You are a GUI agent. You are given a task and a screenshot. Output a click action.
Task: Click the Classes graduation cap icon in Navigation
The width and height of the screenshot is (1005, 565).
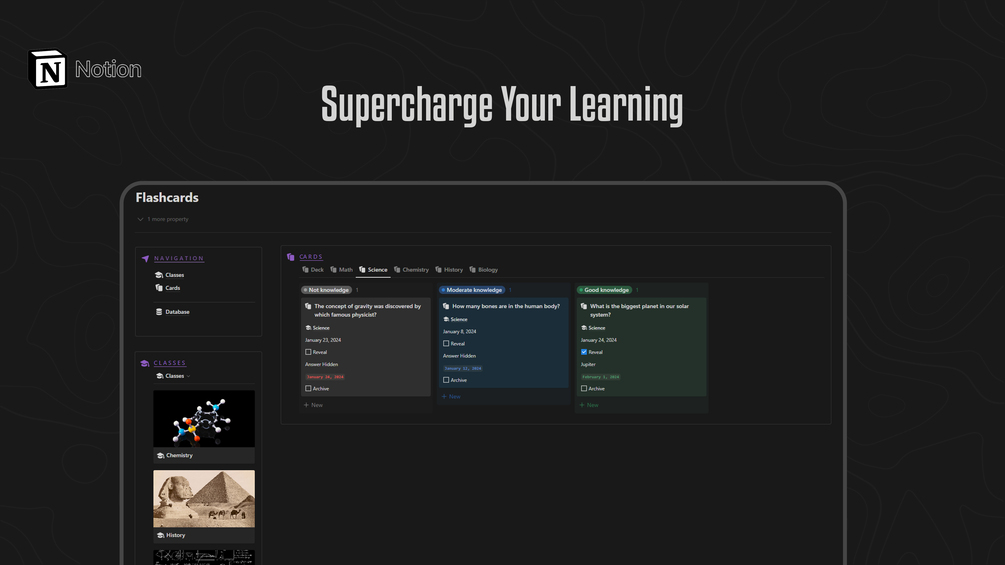pos(159,275)
